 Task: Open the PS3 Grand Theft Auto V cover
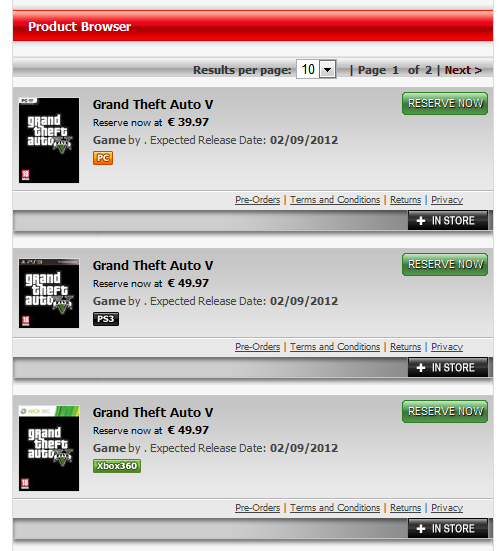(x=49, y=293)
